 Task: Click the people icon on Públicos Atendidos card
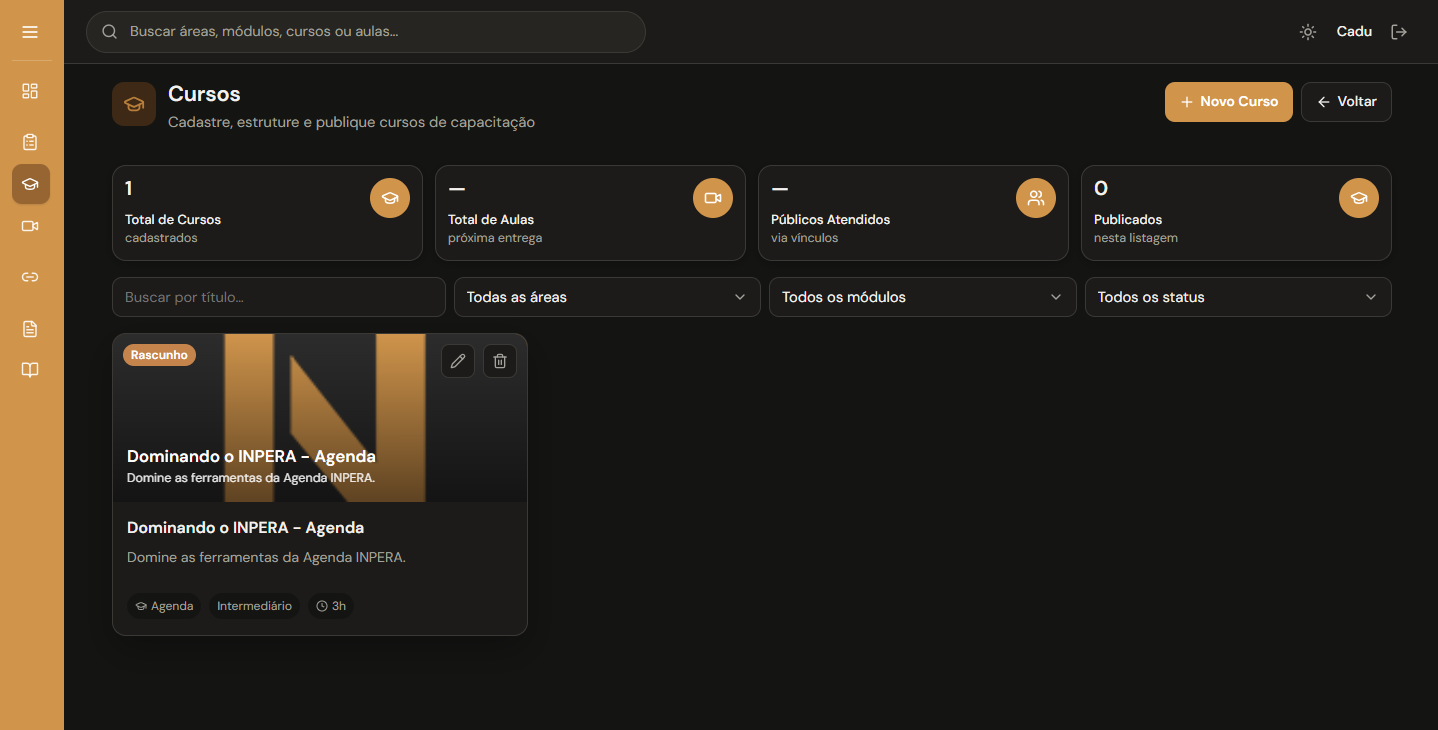1036,198
